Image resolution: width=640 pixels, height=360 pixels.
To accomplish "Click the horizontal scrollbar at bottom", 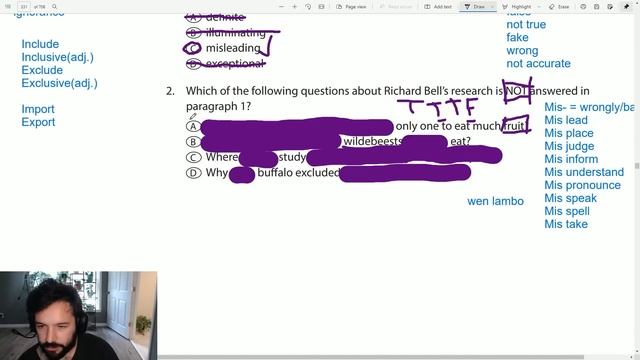I will click(371, 357).
